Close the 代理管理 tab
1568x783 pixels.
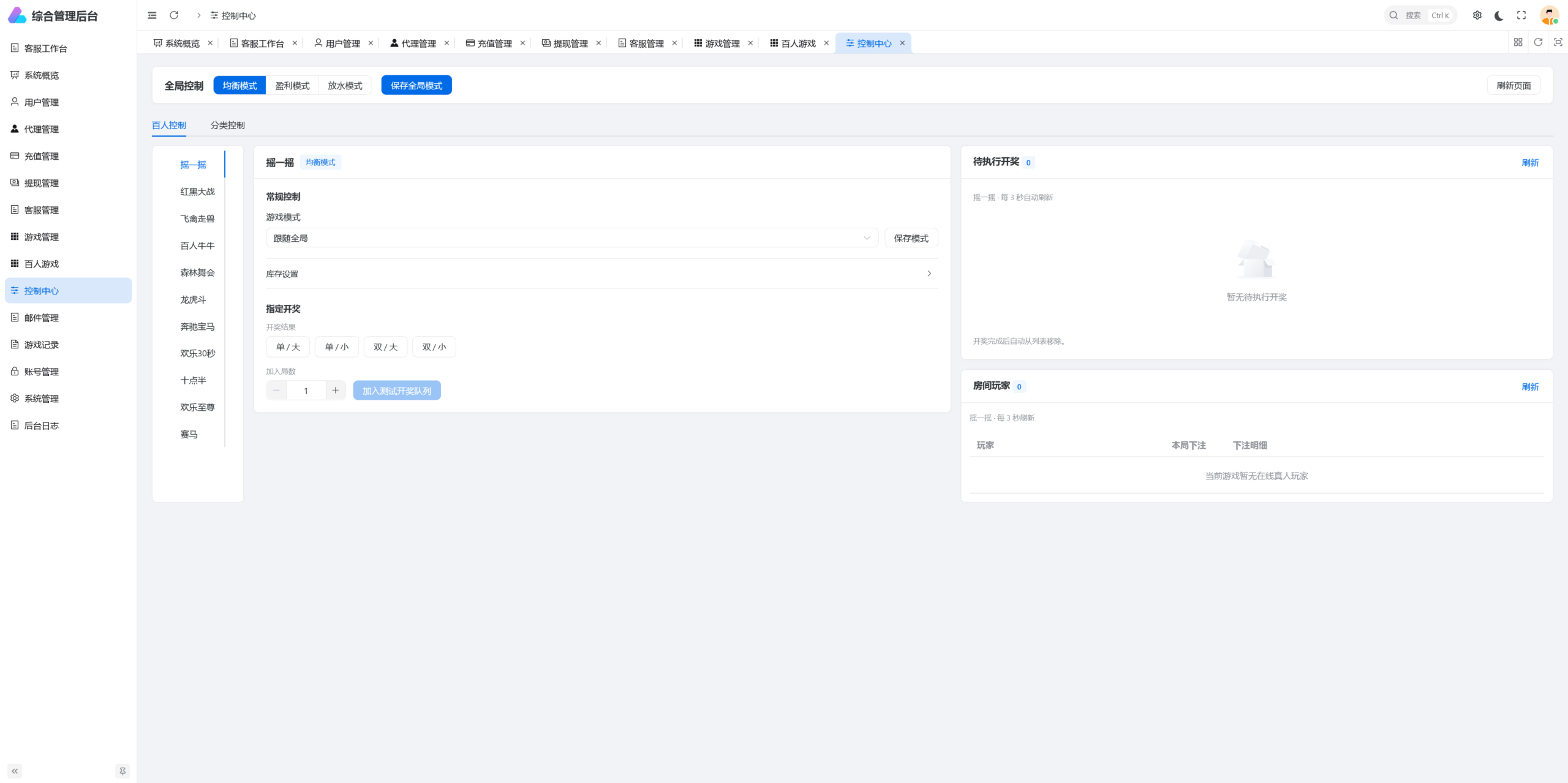pyautogui.click(x=447, y=43)
